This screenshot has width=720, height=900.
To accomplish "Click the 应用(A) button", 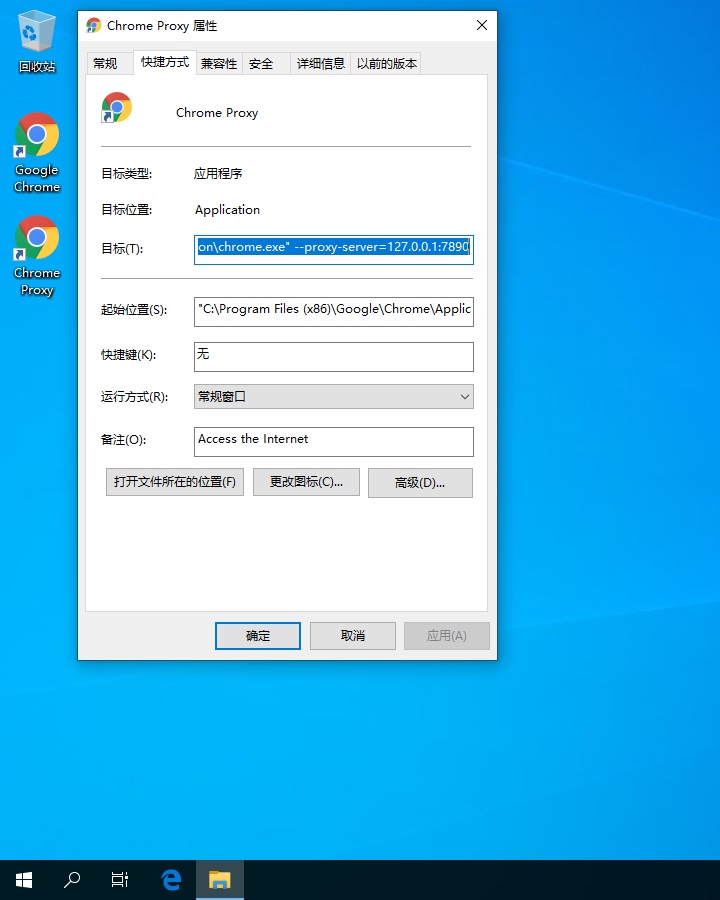I will click(447, 635).
